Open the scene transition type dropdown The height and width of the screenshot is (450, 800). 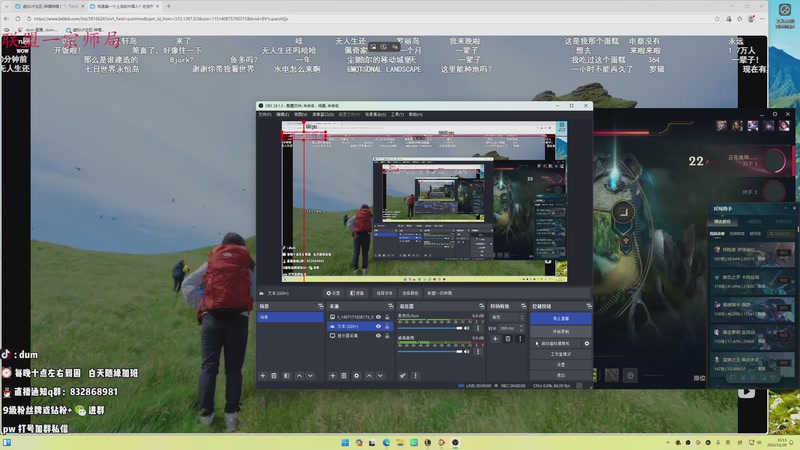pos(510,316)
